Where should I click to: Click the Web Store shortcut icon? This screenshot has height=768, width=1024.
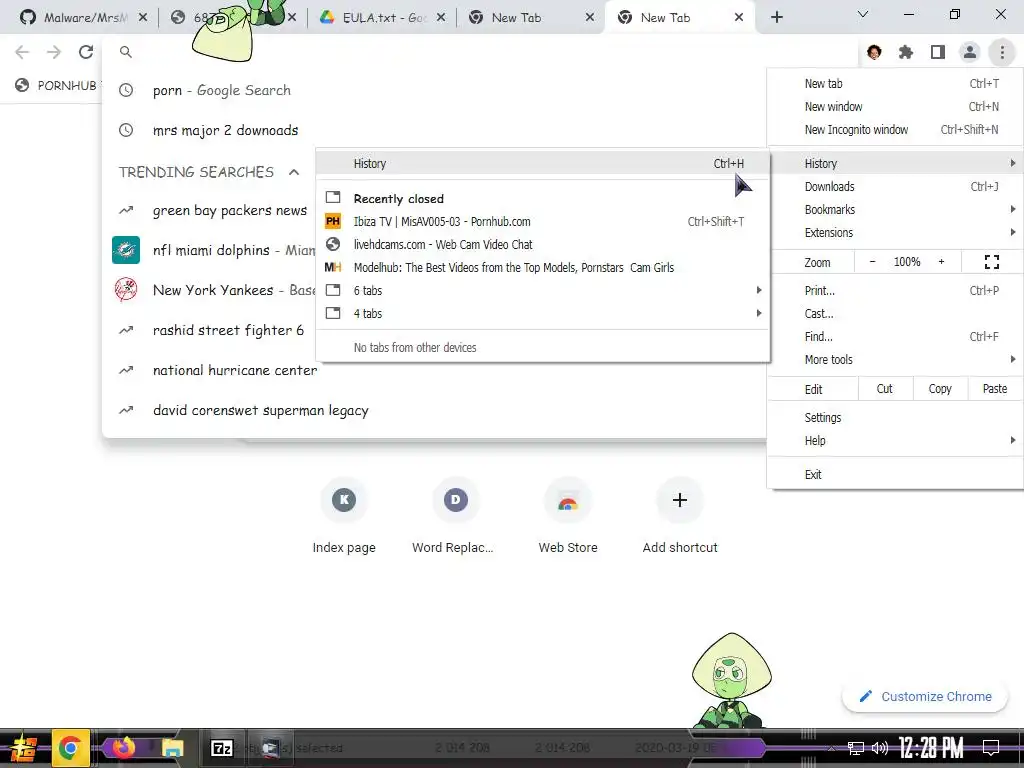click(x=568, y=501)
